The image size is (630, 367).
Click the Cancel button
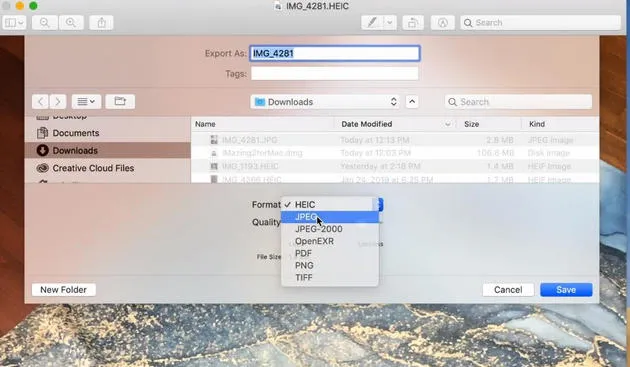click(x=508, y=290)
